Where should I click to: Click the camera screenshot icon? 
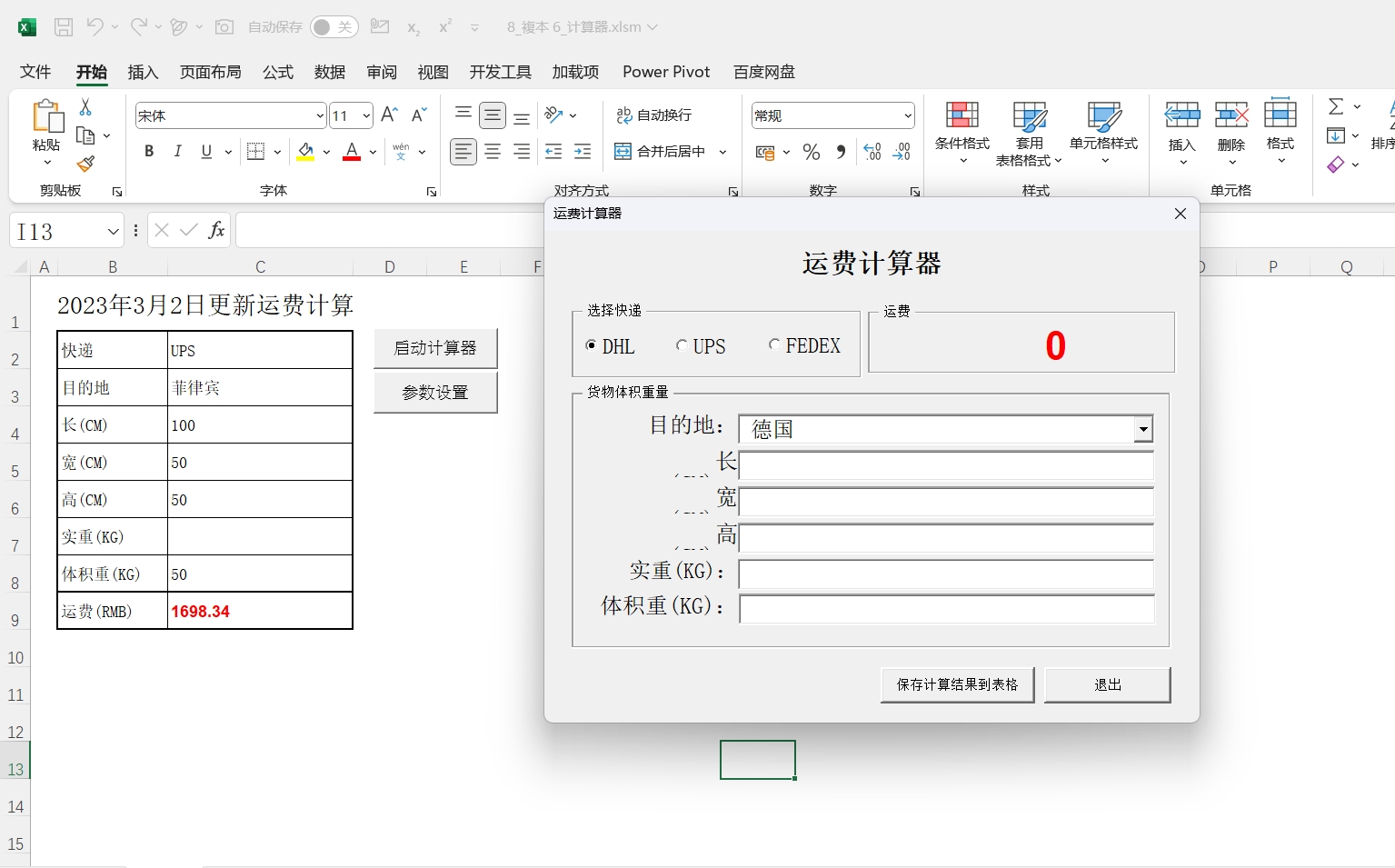[224, 27]
